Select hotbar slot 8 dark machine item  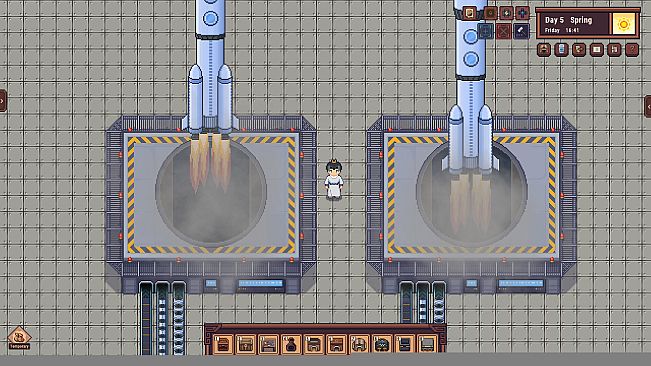click(x=382, y=344)
